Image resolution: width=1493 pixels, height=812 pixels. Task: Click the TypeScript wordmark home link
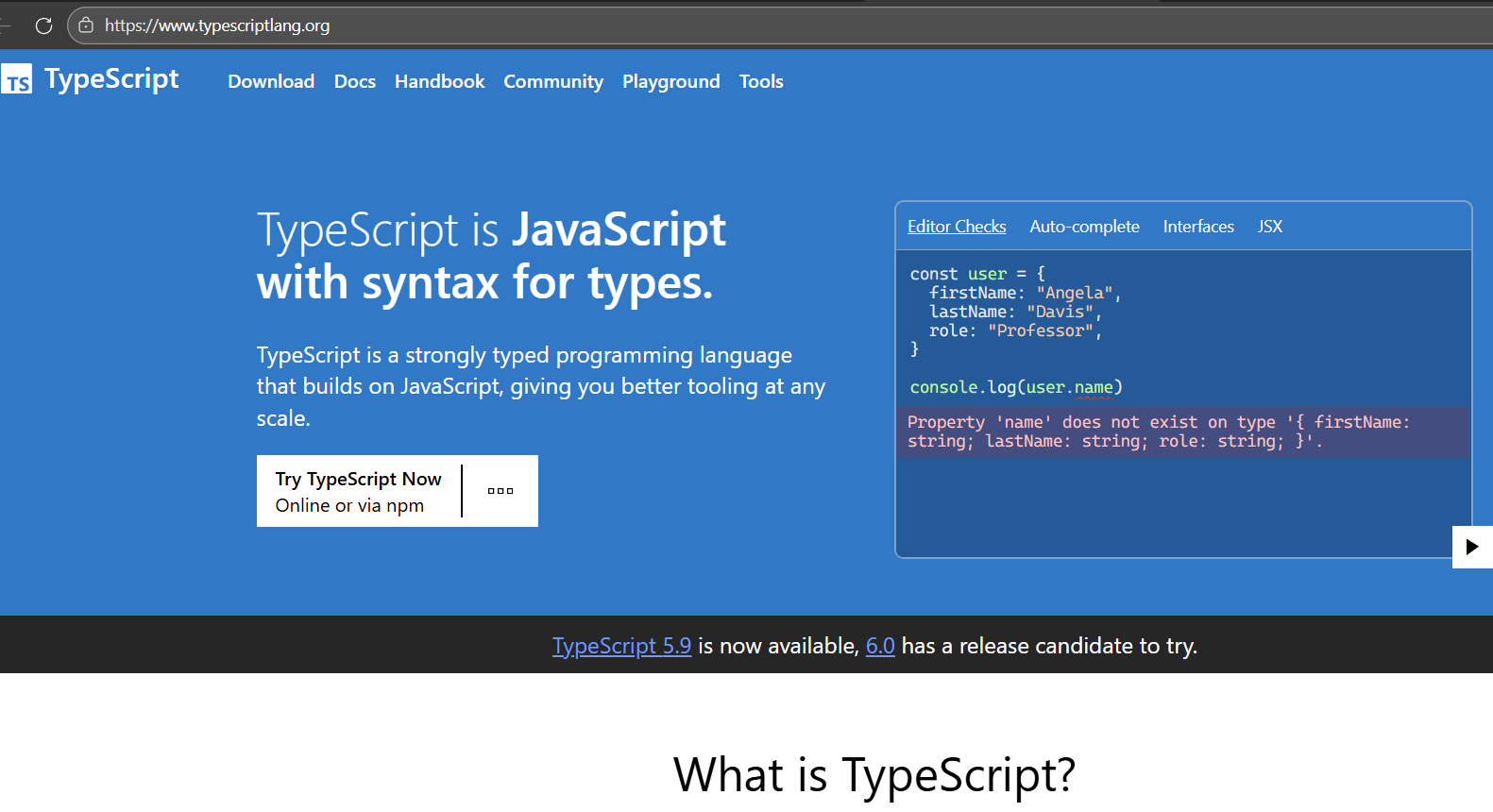(111, 79)
